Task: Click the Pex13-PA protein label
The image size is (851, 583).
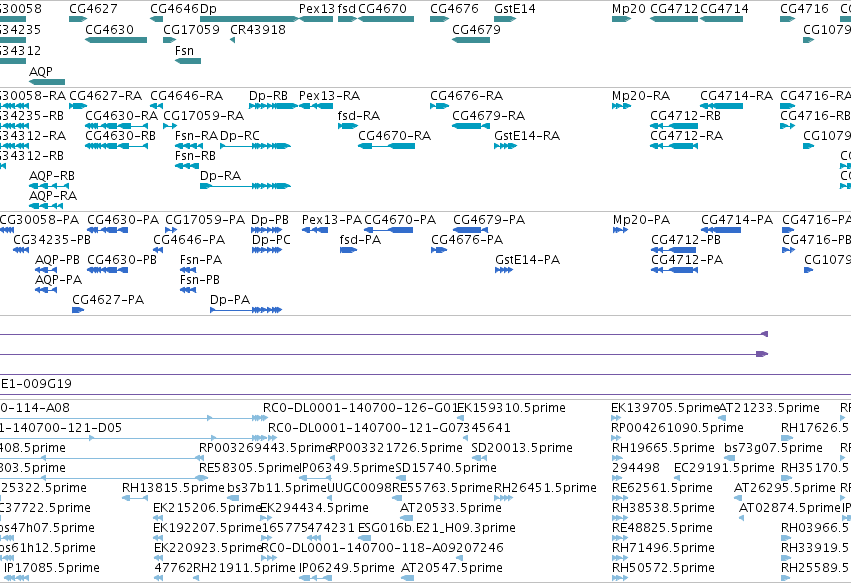Action: (332, 220)
